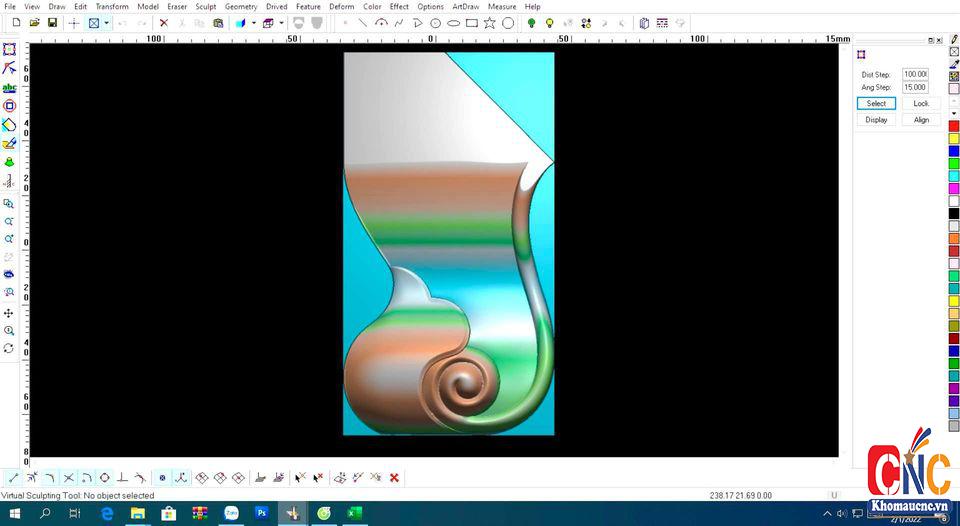Screen dimensions: 960x526
Task: Open the ArtDraw menu
Action: (465, 7)
